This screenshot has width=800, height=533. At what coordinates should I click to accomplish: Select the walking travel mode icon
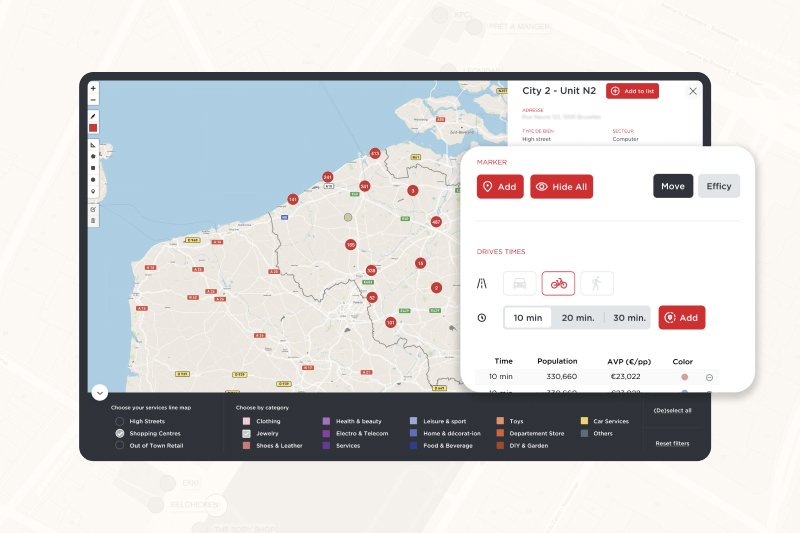[x=597, y=283]
